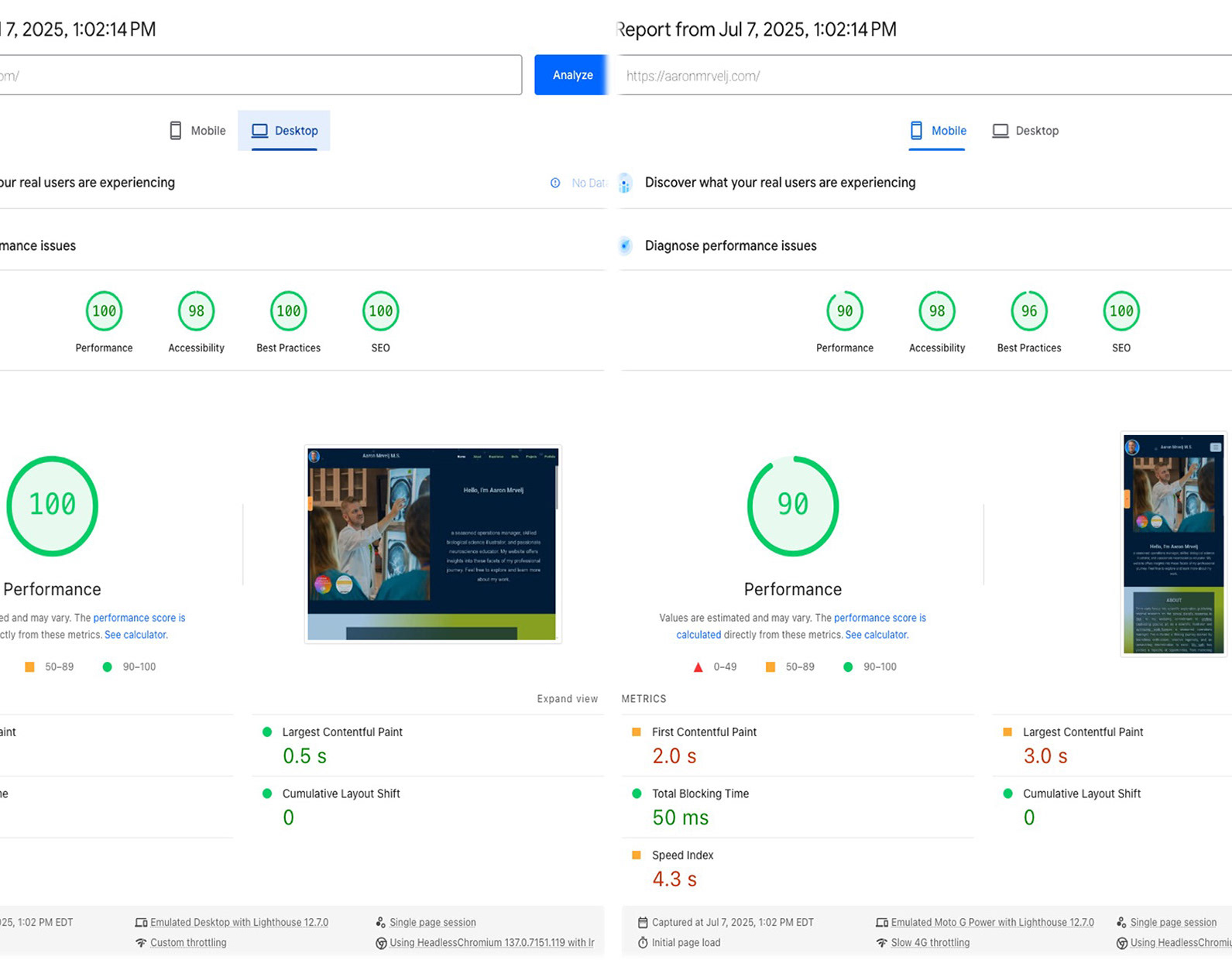Click the red triangle legend marker for 0–49
1232x963 pixels.
point(698,667)
